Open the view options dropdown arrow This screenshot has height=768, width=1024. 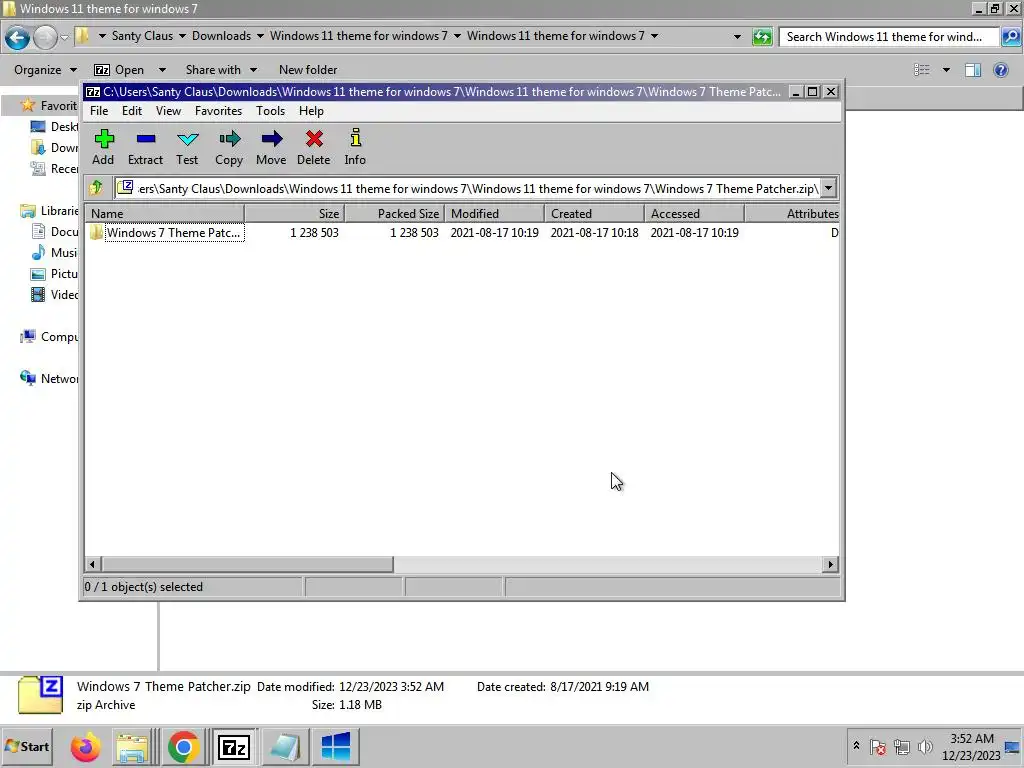946,70
